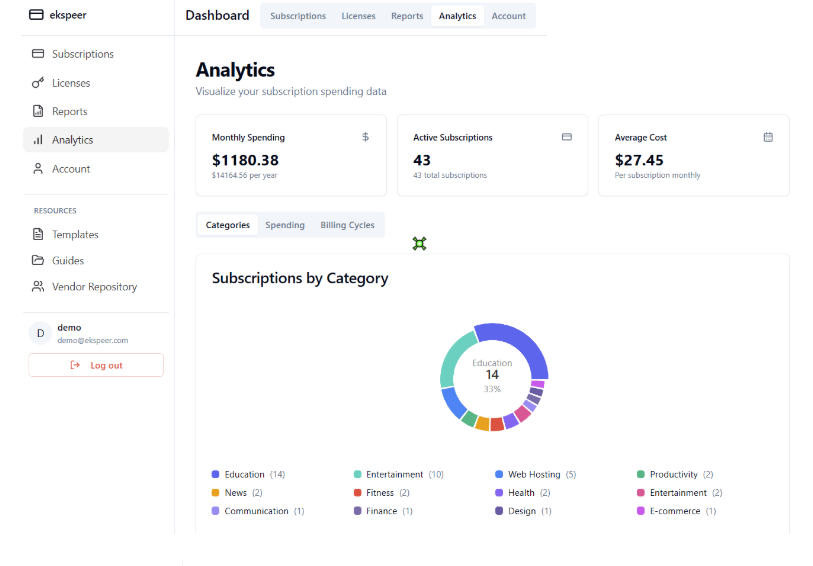Viewport: 813px width, 566px height.
Task: Click the Analytics bar chart icon
Action: [38, 140]
